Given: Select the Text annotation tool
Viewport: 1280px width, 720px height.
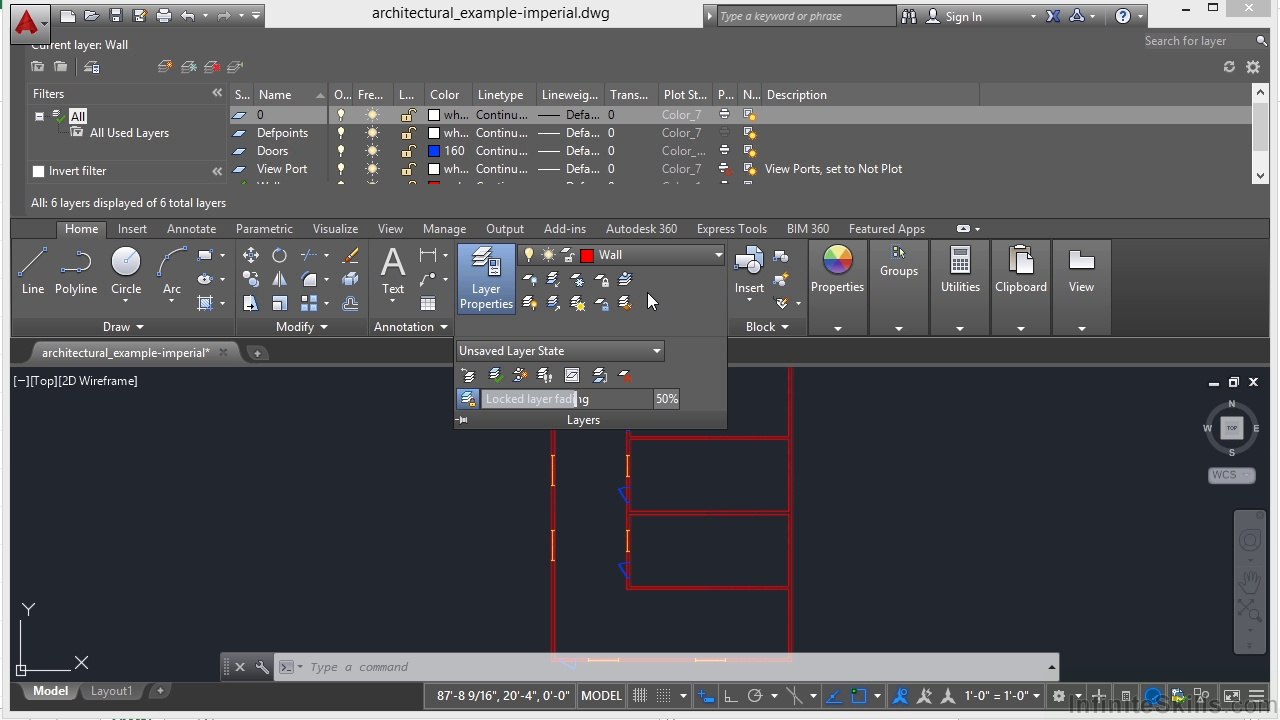Looking at the screenshot, I should coord(393,272).
